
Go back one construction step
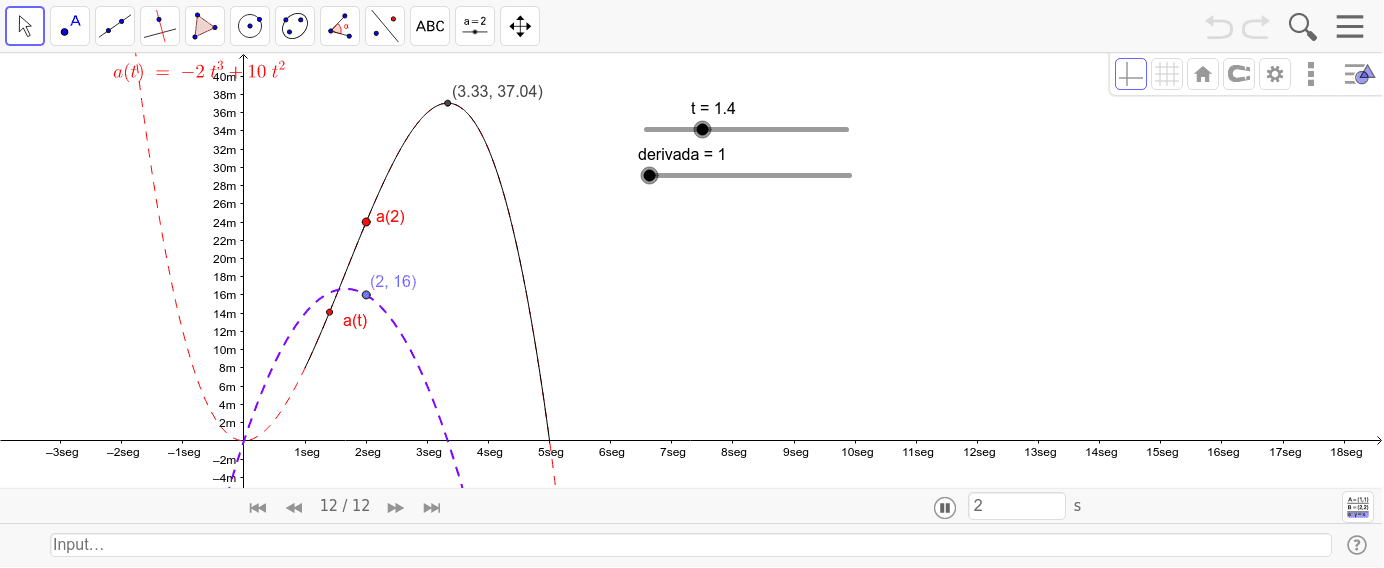click(294, 508)
